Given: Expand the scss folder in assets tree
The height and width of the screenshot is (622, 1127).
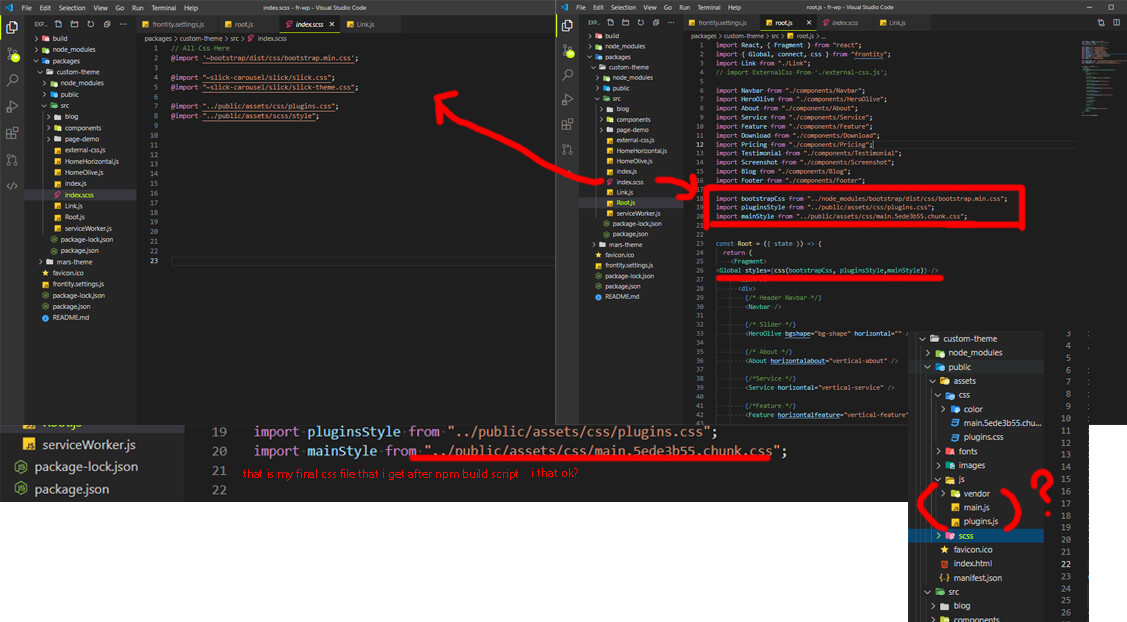Looking at the screenshot, I should (965, 536).
